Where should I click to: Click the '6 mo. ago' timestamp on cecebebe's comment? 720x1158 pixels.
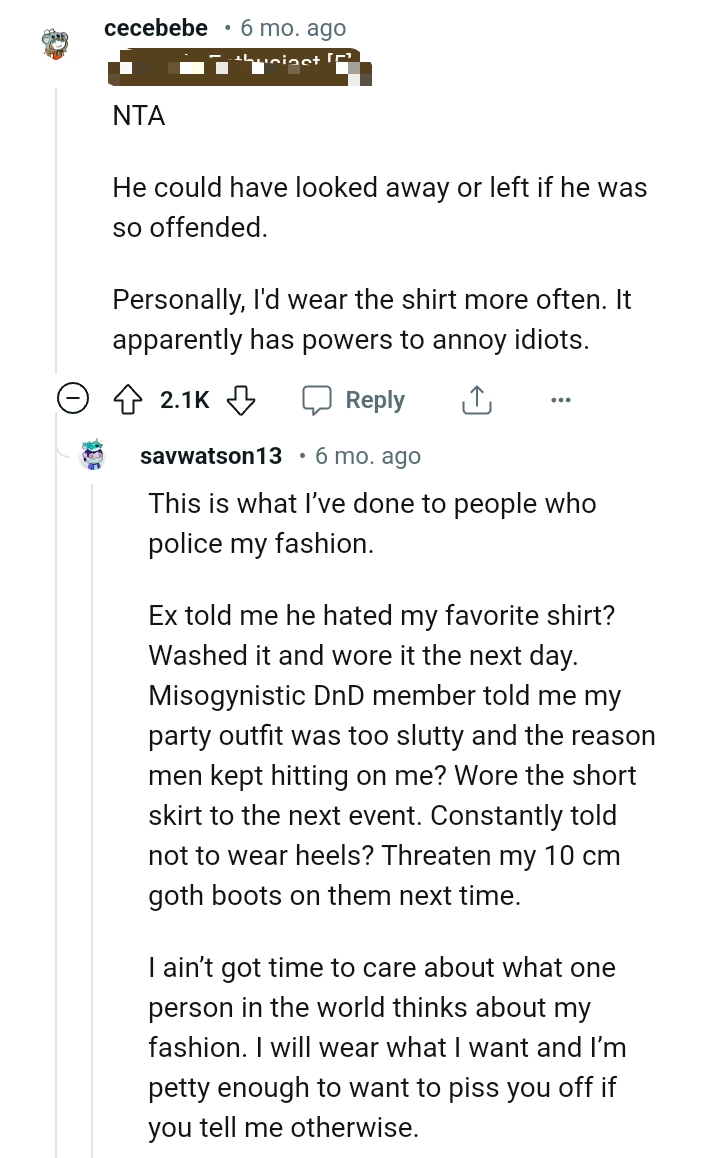(291, 28)
